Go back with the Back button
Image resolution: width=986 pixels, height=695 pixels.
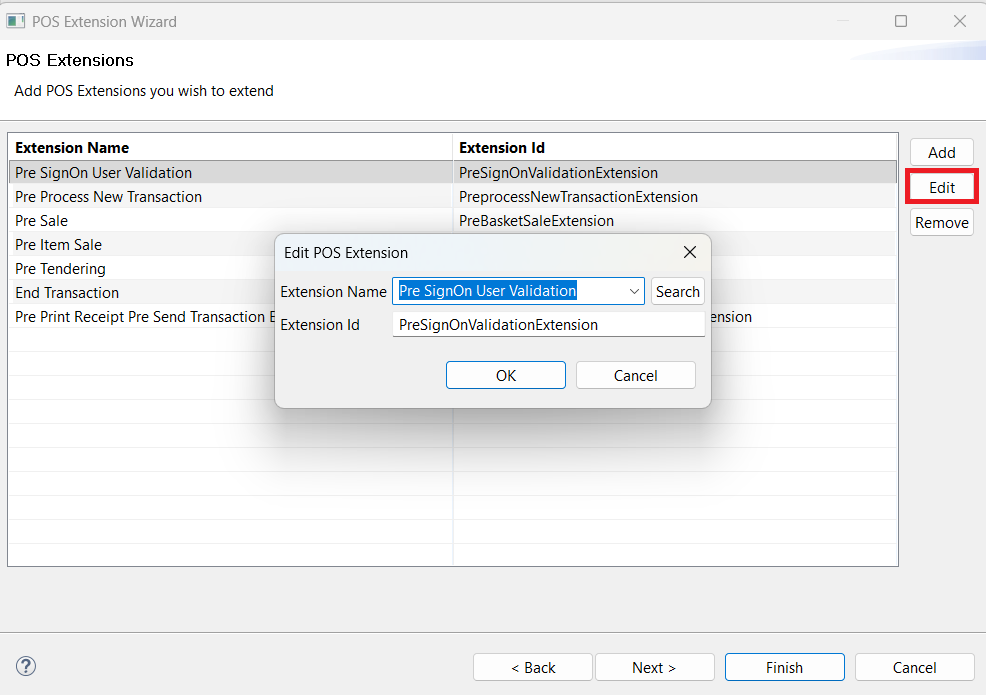(x=532, y=667)
